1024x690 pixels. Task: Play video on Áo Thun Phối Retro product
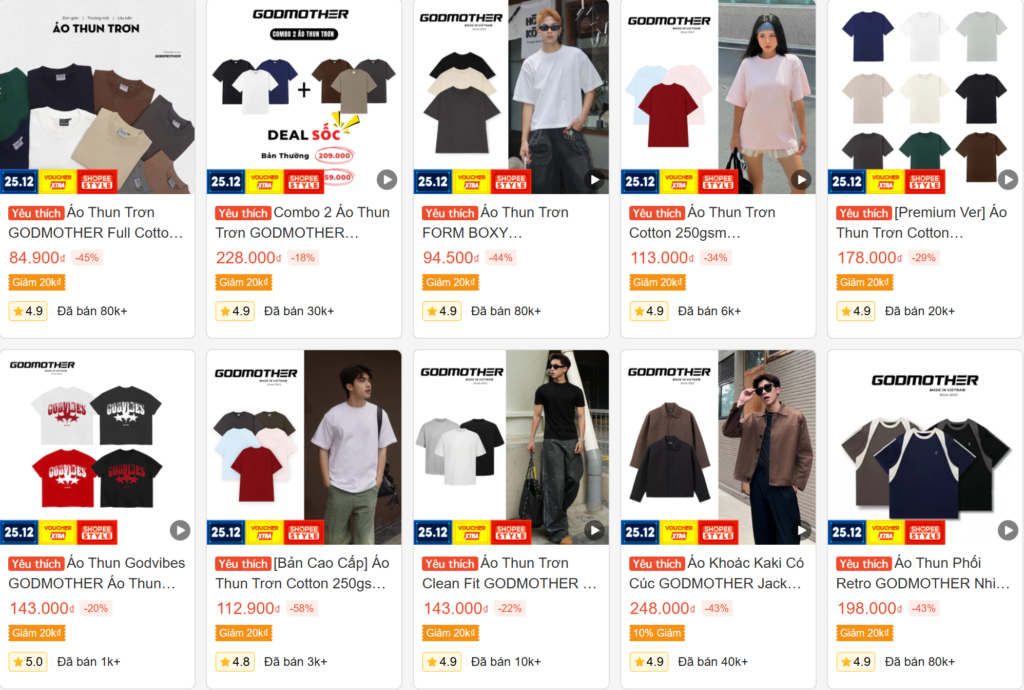click(x=1008, y=530)
